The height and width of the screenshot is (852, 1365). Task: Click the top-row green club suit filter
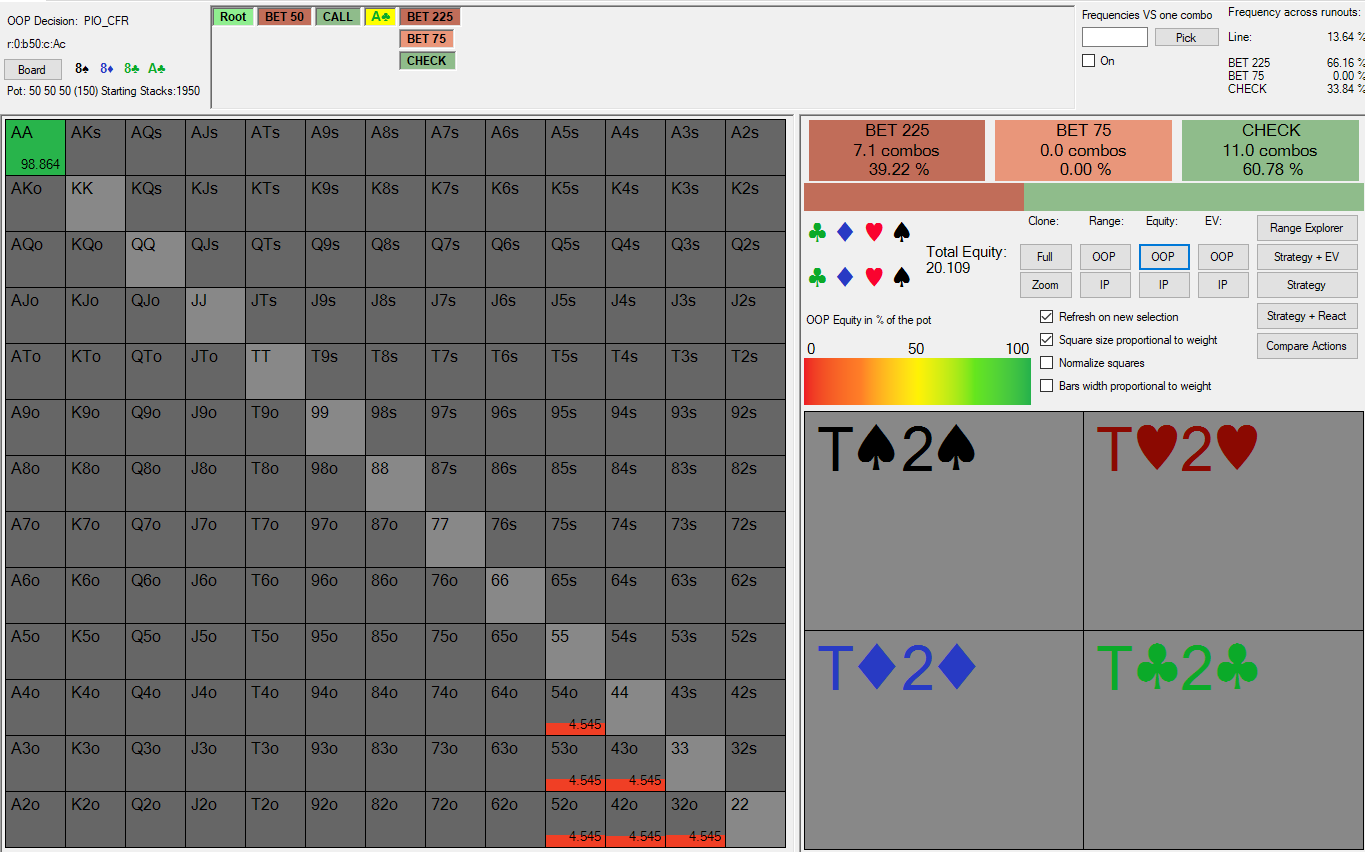pyautogui.click(x=817, y=232)
